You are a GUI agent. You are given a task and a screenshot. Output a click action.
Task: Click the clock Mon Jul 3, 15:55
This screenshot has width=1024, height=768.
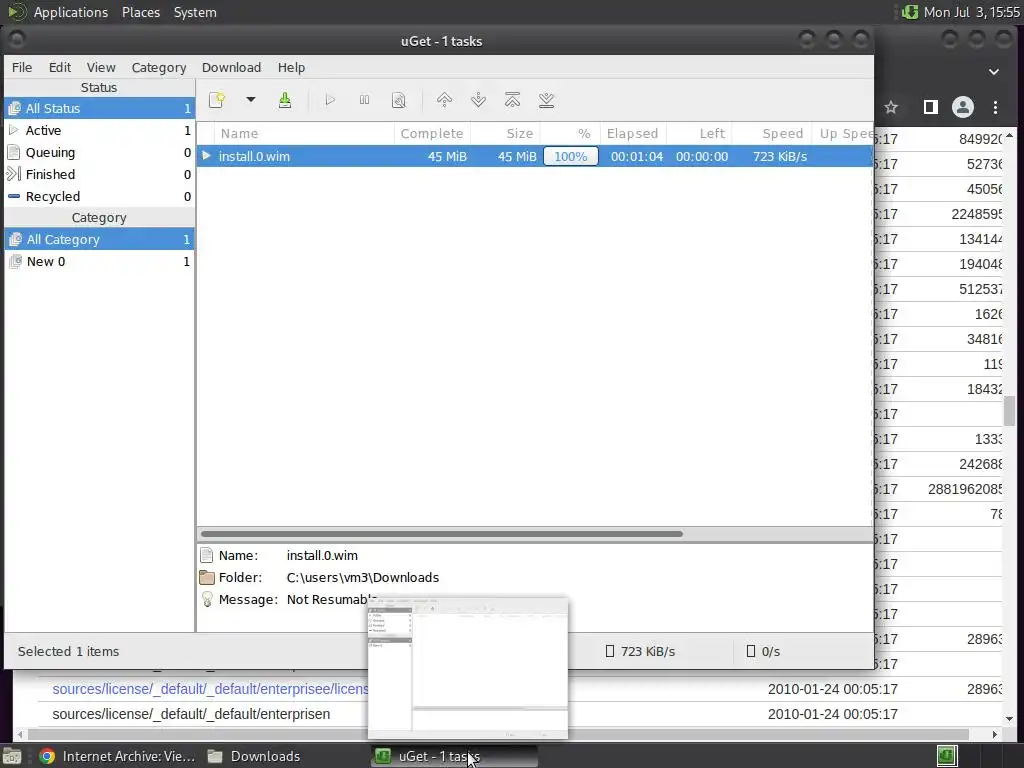pos(972,12)
